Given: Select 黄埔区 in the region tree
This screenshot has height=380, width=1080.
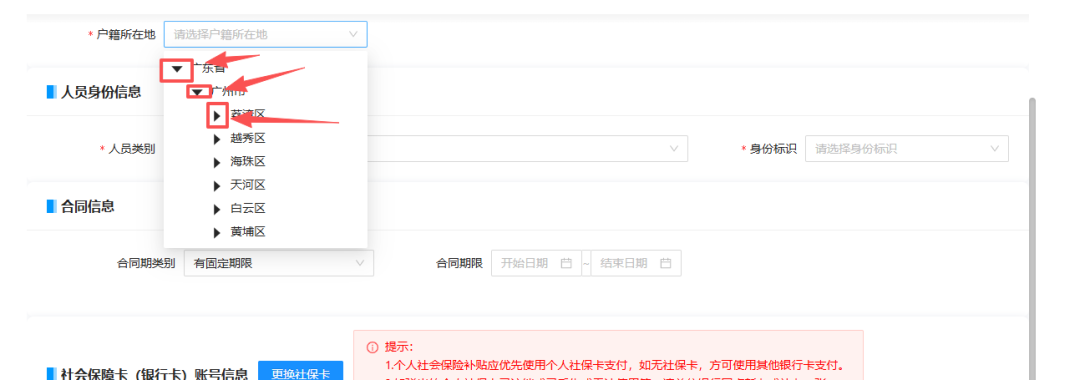Looking at the screenshot, I should tap(248, 233).
